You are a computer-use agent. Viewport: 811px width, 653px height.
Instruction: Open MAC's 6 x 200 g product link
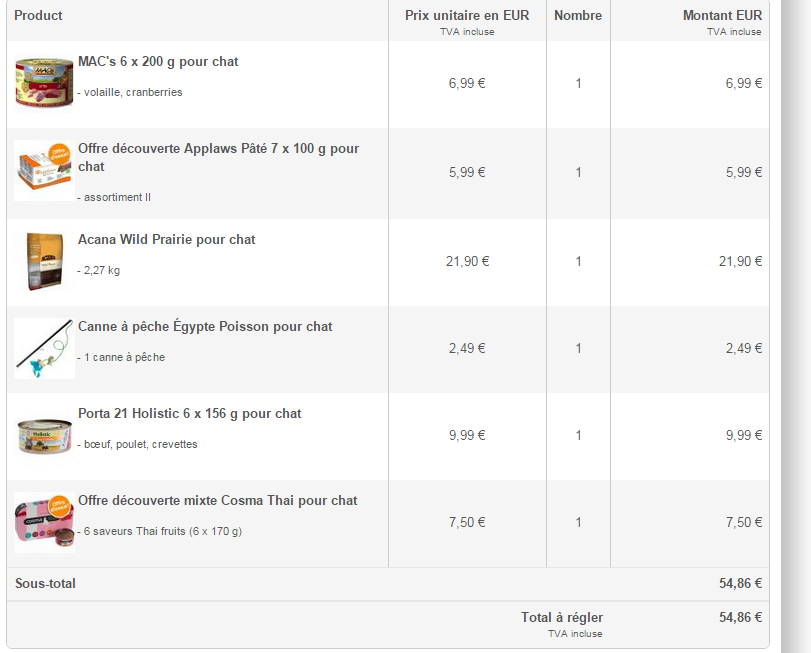tap(158, 62)
